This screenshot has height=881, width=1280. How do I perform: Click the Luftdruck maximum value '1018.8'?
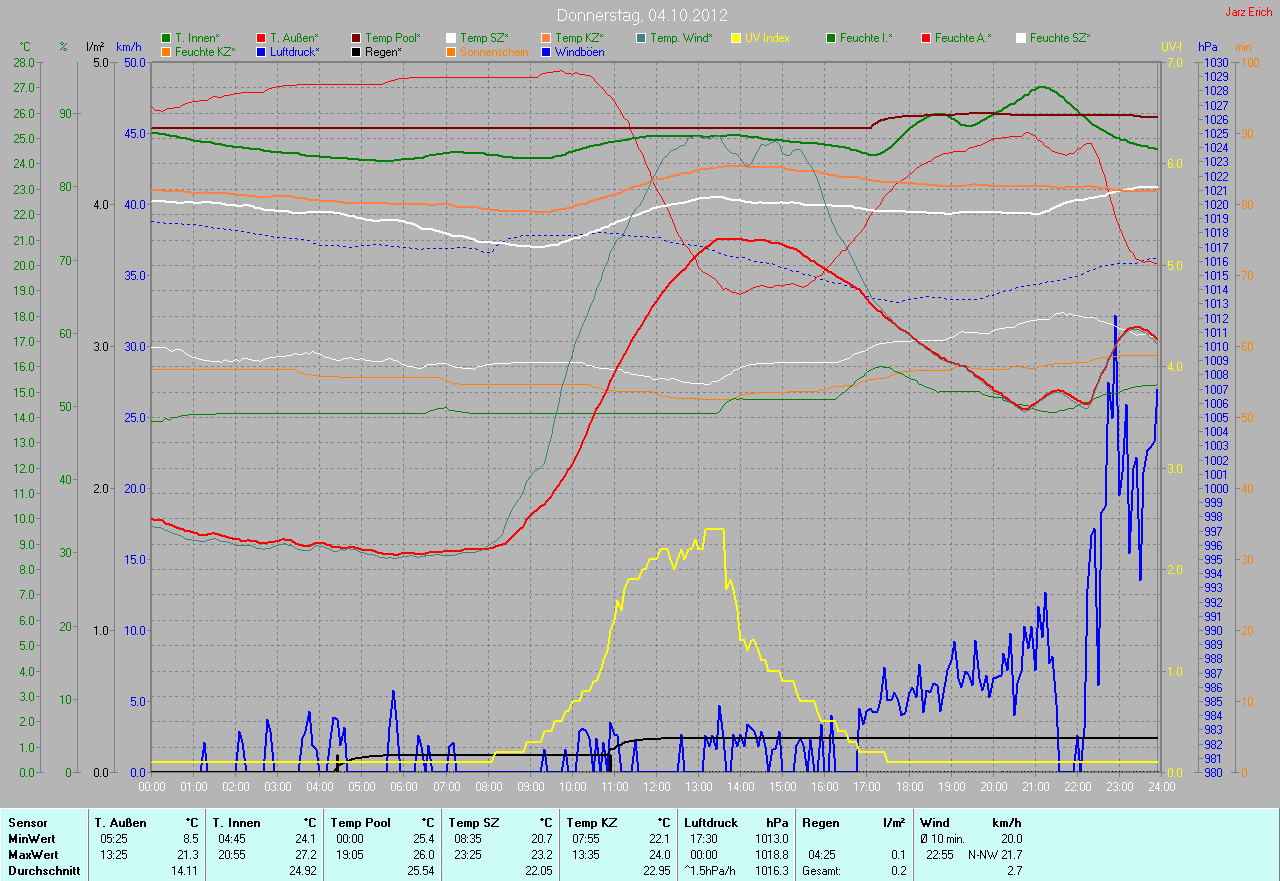click(771, 855)
